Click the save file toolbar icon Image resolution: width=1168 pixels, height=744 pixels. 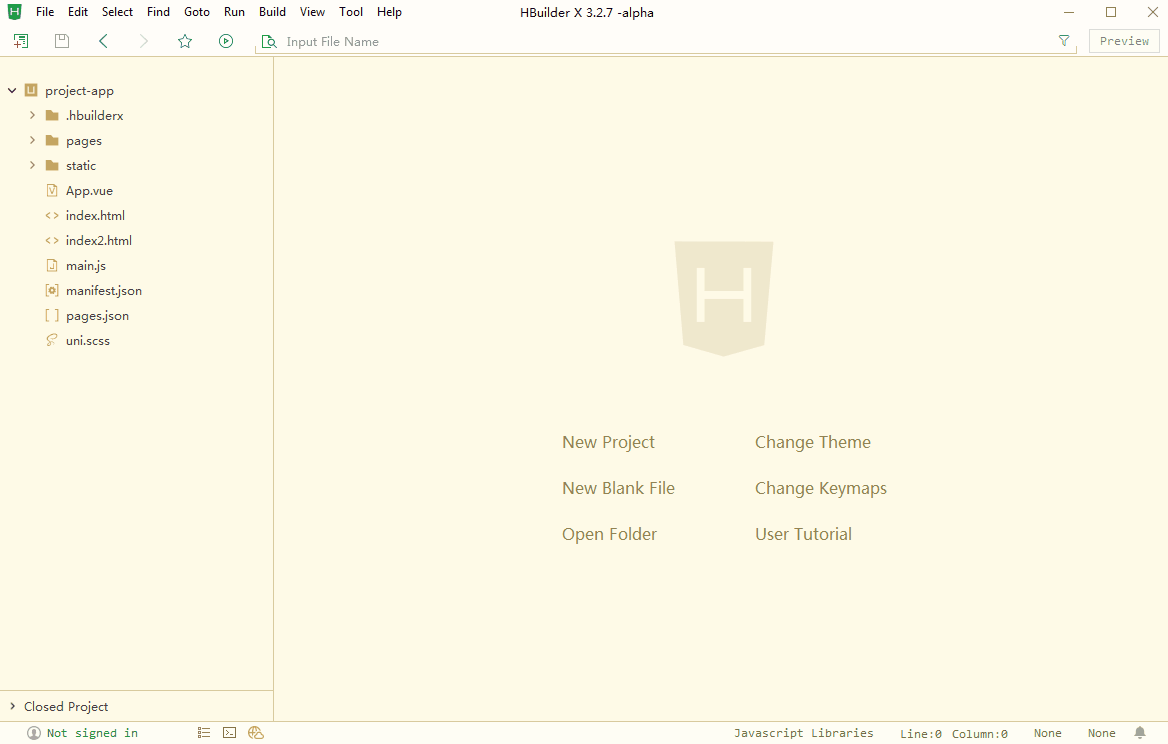[x=62, y=41]
